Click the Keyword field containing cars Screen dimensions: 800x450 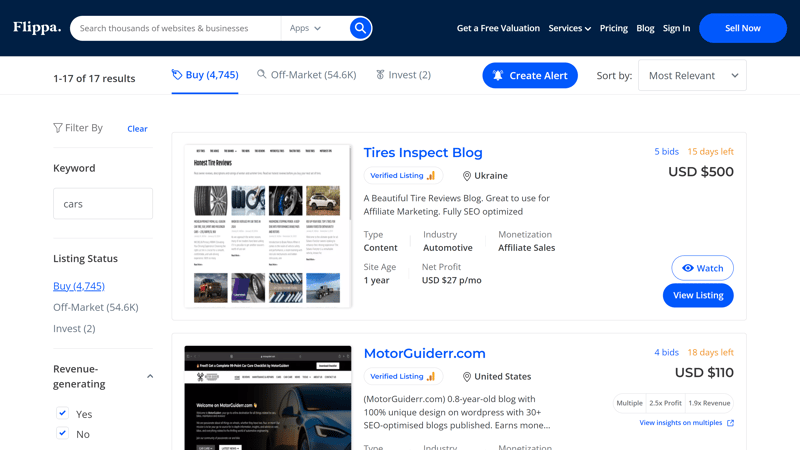click(103, 204)
